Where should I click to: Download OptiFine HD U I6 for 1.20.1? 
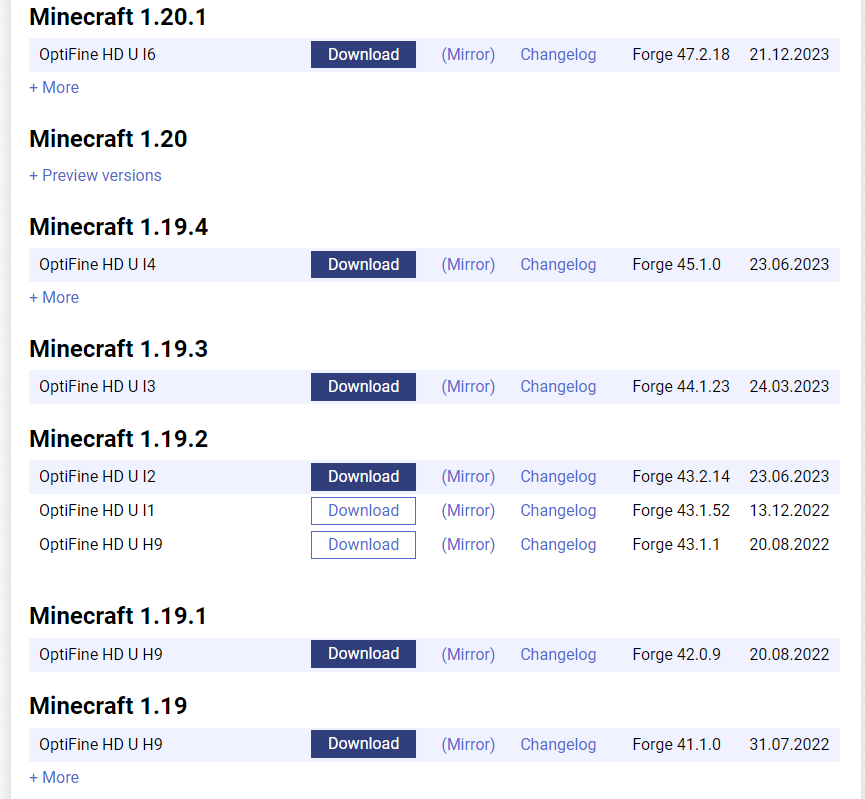[363, 55]
